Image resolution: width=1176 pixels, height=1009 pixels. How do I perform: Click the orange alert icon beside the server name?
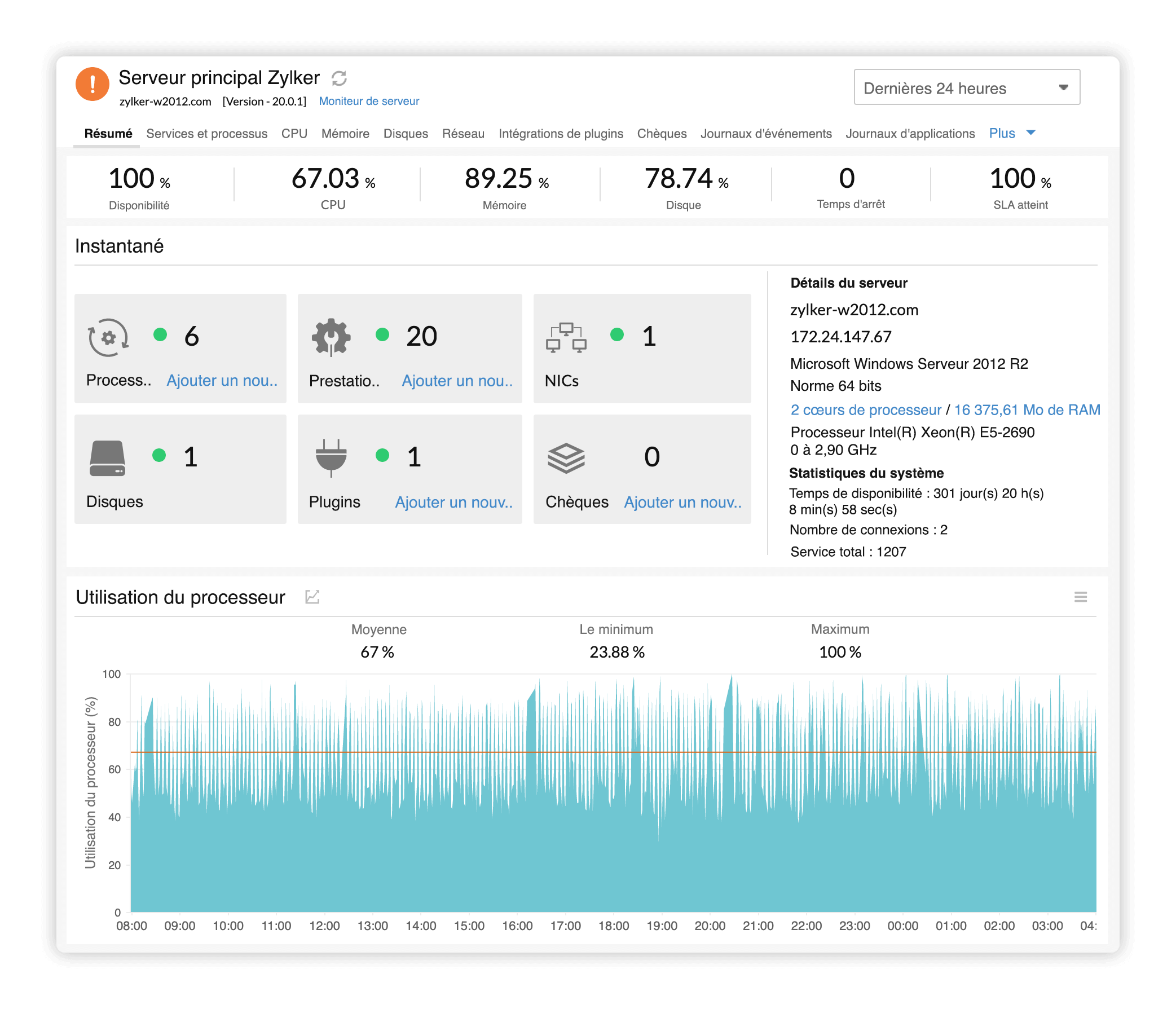coord(93,83)
